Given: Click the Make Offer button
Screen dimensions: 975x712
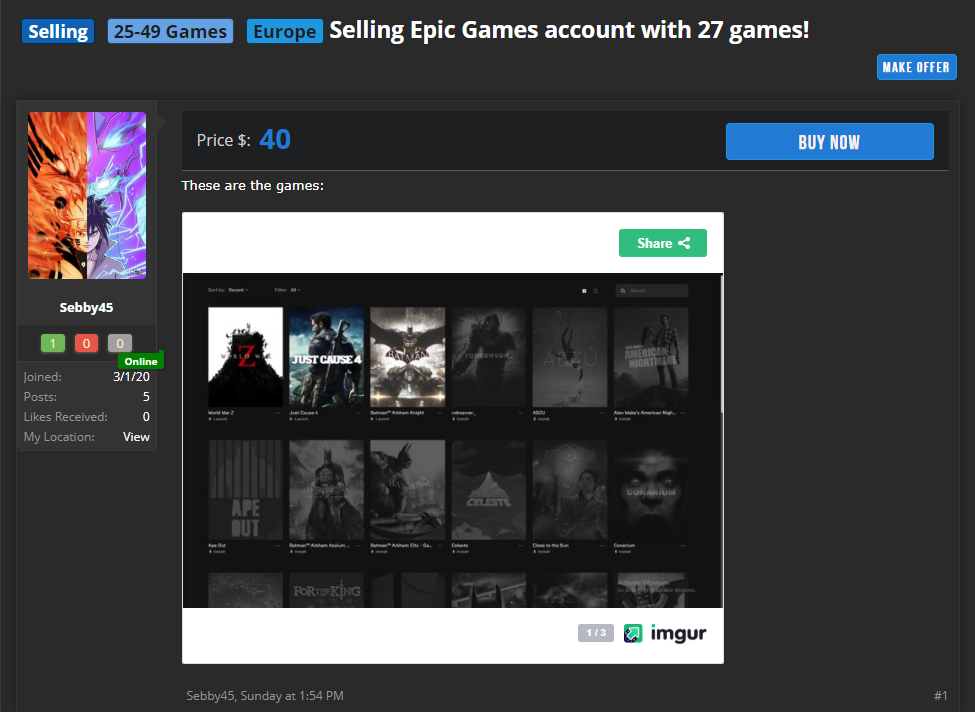Looking at the screenshot, I should point(917,67).
